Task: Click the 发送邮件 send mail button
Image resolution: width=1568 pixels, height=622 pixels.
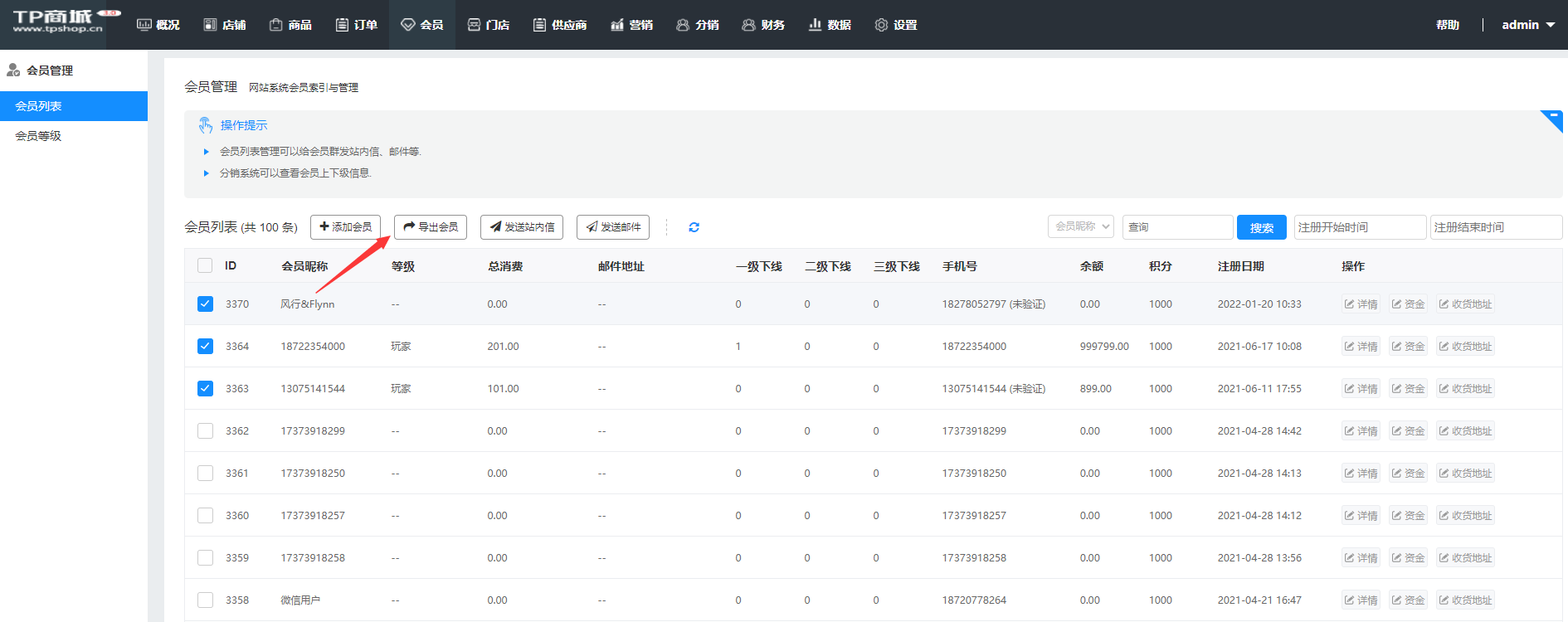Action: pyautogui.click(x=612, y=227)
